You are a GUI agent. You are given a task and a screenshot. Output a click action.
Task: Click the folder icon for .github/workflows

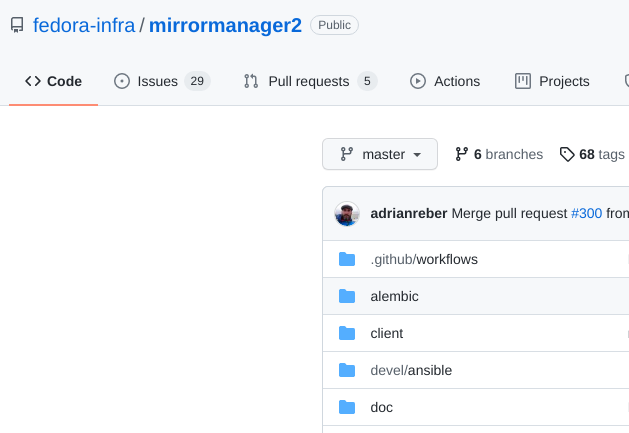coord(347,259)
